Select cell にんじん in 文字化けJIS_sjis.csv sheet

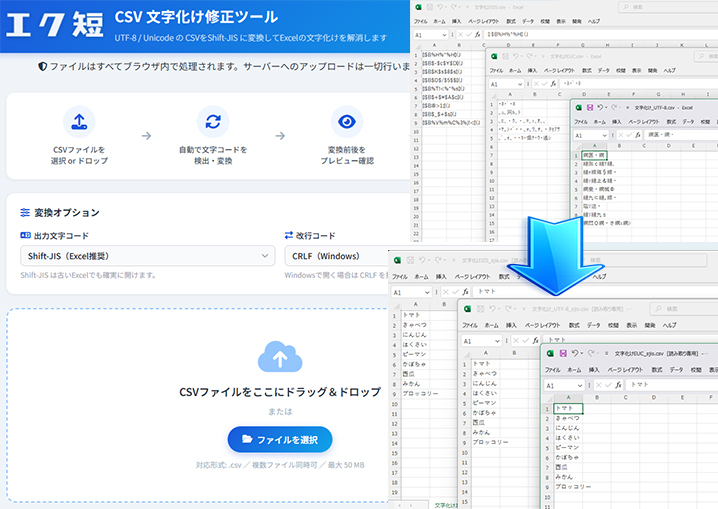414,335
